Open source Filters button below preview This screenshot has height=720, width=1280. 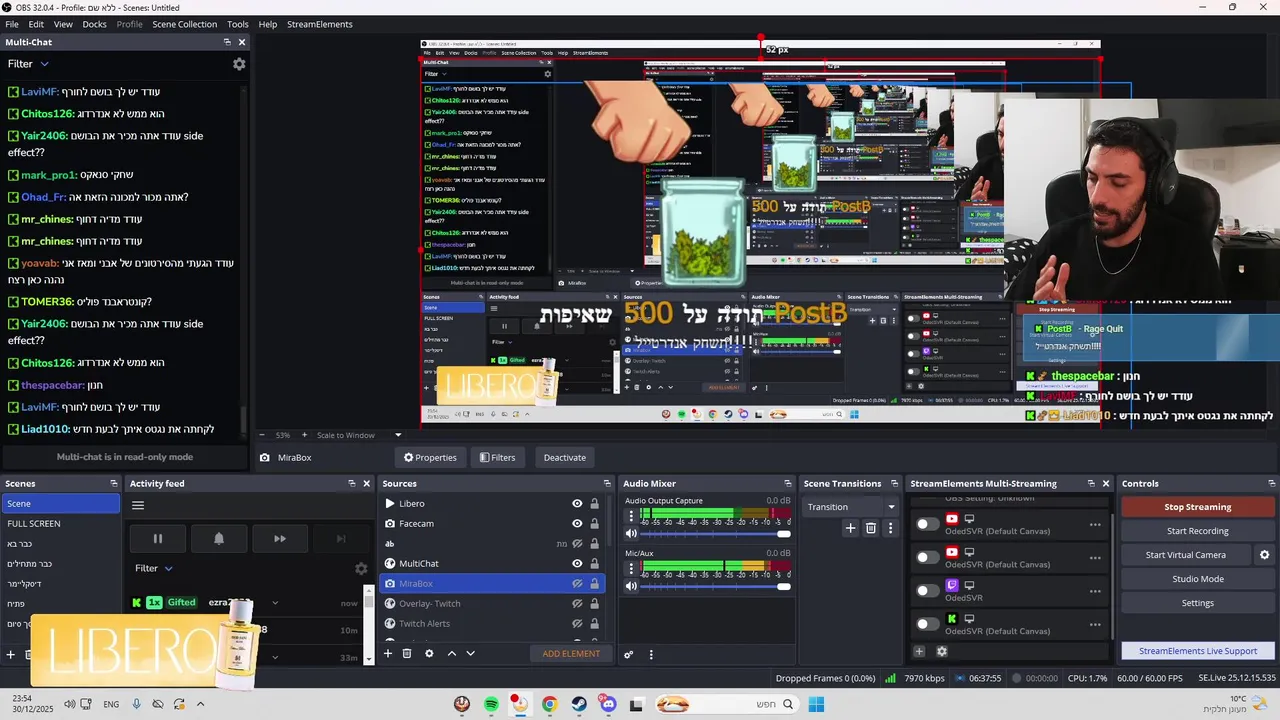coord(497,457)
